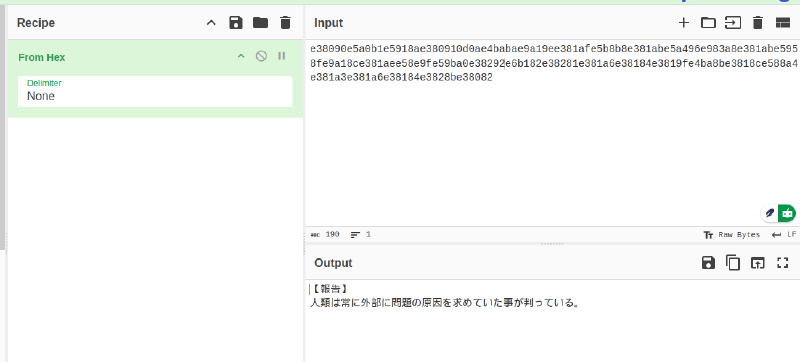Maximise the output pane
Viewport: 800px width, 362px height.
(783, 263)
